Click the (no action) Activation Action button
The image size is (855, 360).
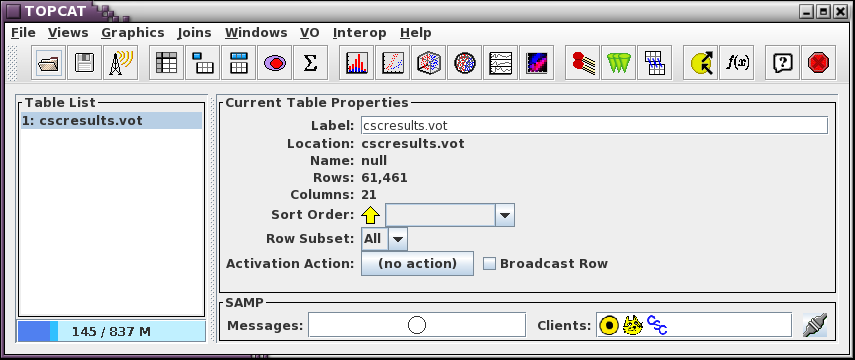click(x=417, y=264)
